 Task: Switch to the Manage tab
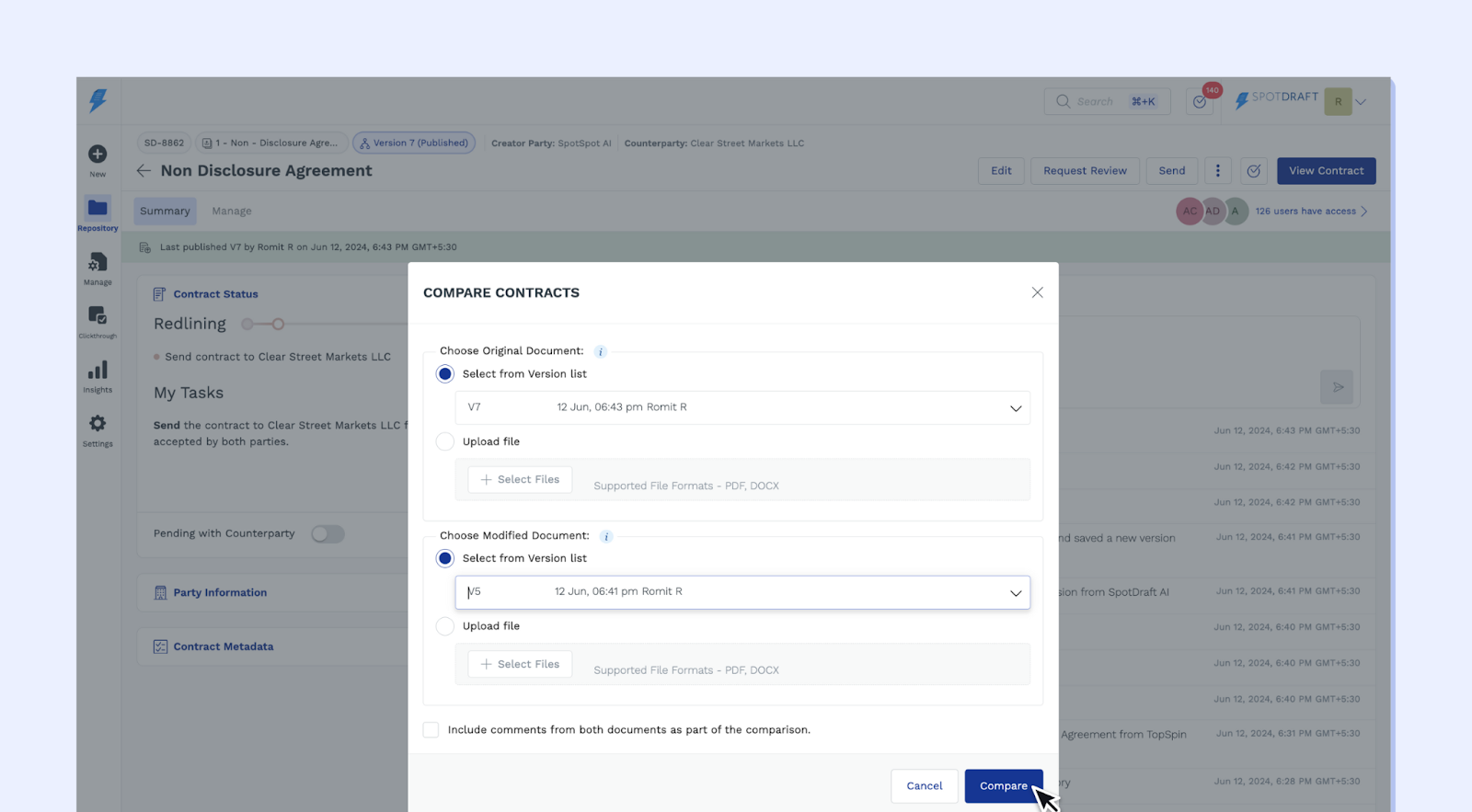click(x=232, y=212)
